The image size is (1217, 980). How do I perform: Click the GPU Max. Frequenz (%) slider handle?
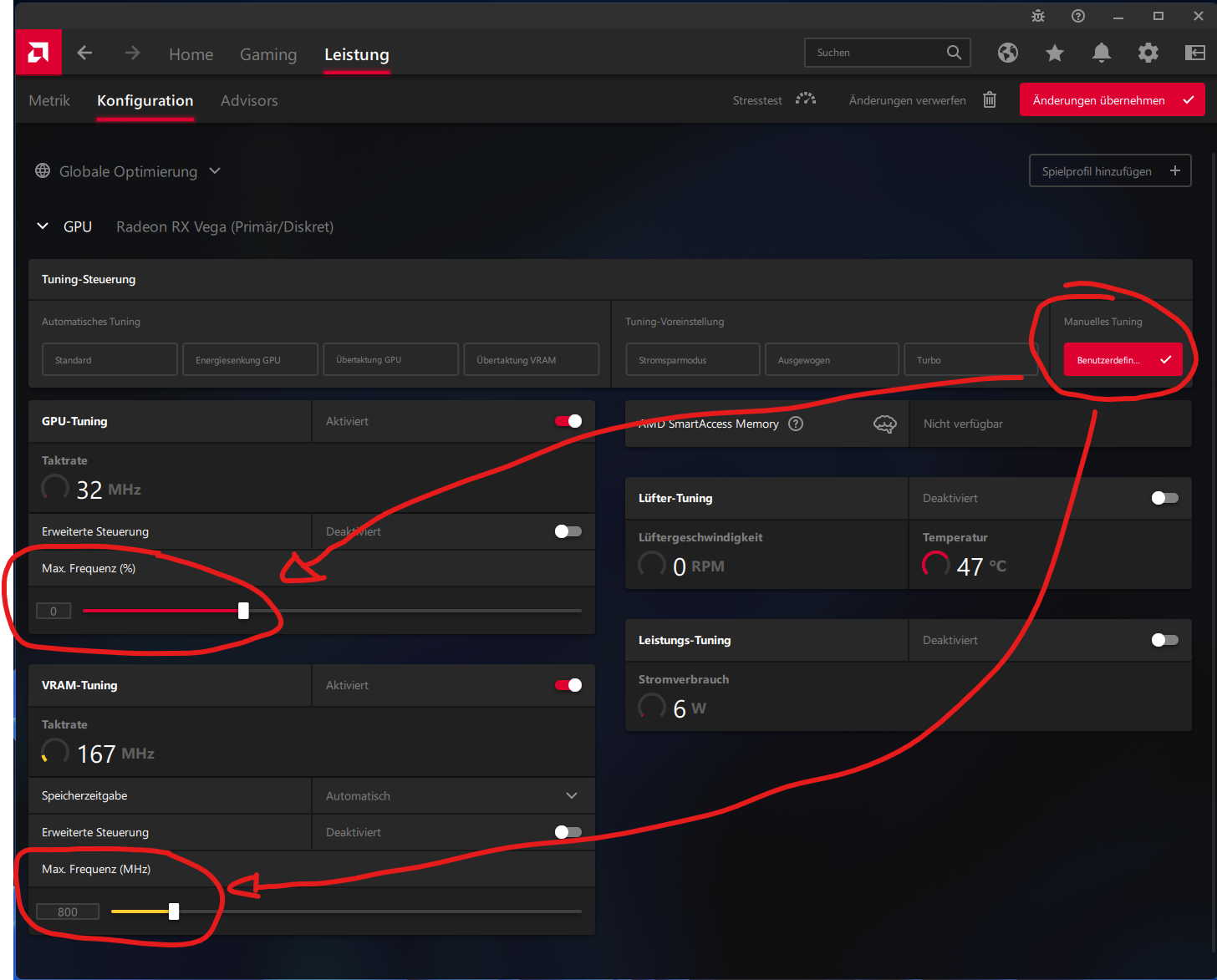[243, 611]
